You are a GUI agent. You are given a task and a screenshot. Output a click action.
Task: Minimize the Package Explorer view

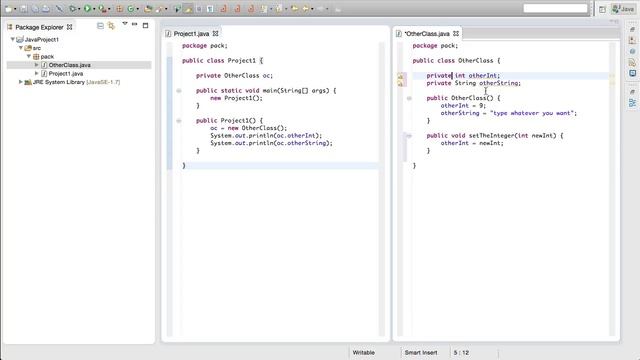(135, 25)
